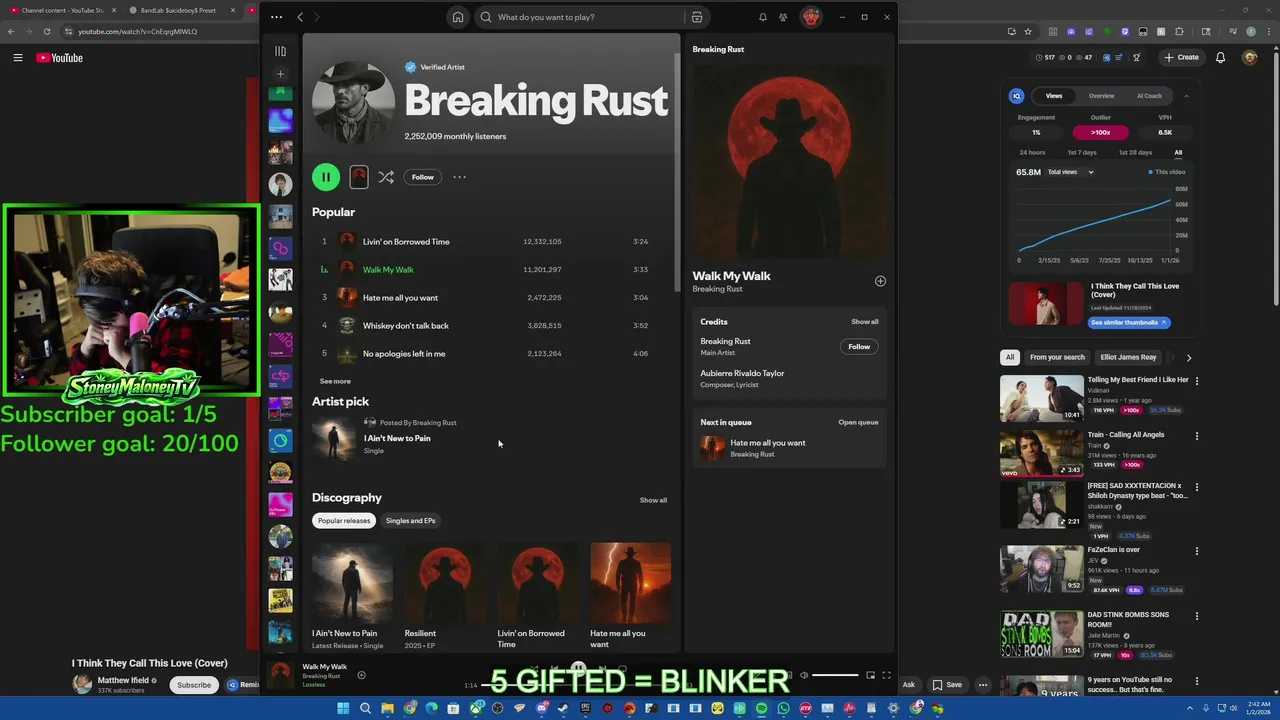Select the '24 hours' time range
1280x720 pixels.
(x=1032, y=153)
